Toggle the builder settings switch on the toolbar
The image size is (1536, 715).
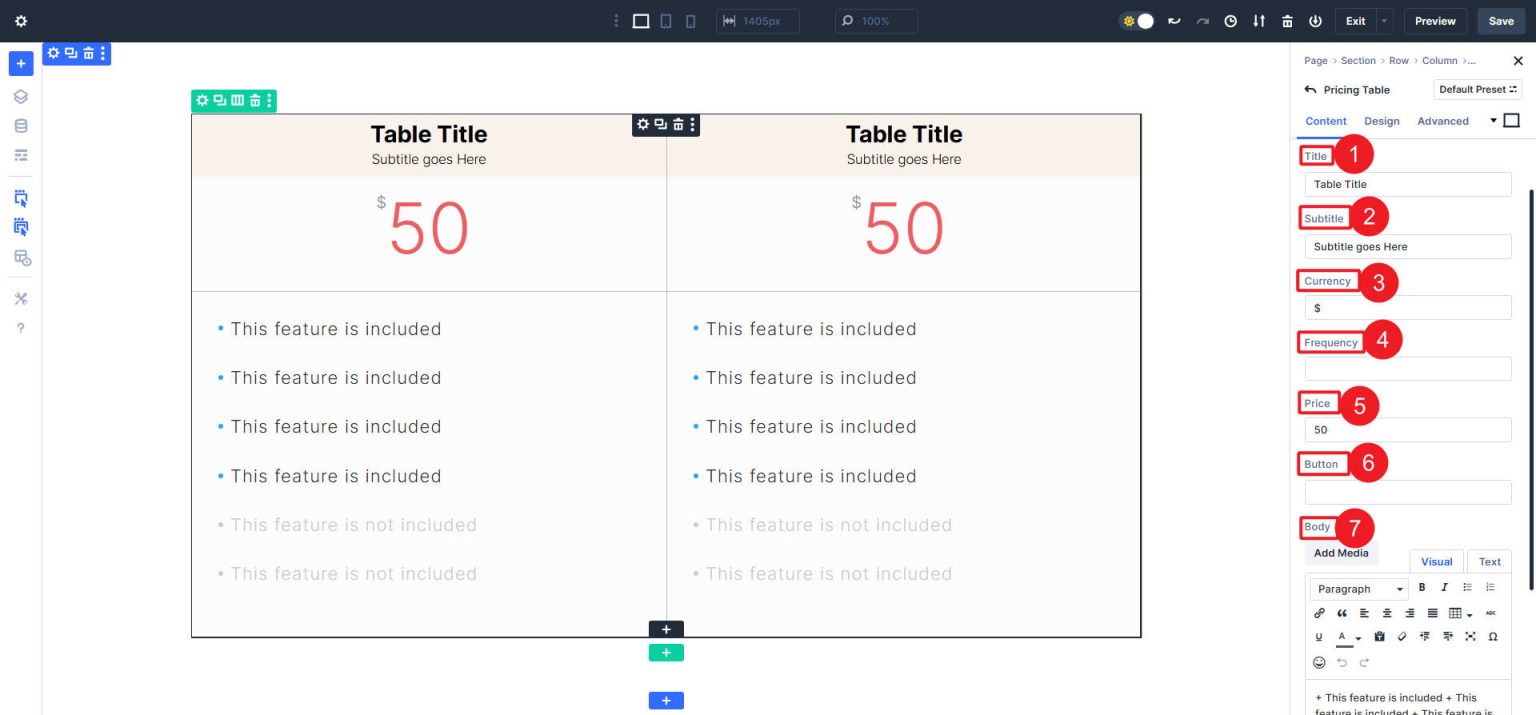tap(1137, 20)
